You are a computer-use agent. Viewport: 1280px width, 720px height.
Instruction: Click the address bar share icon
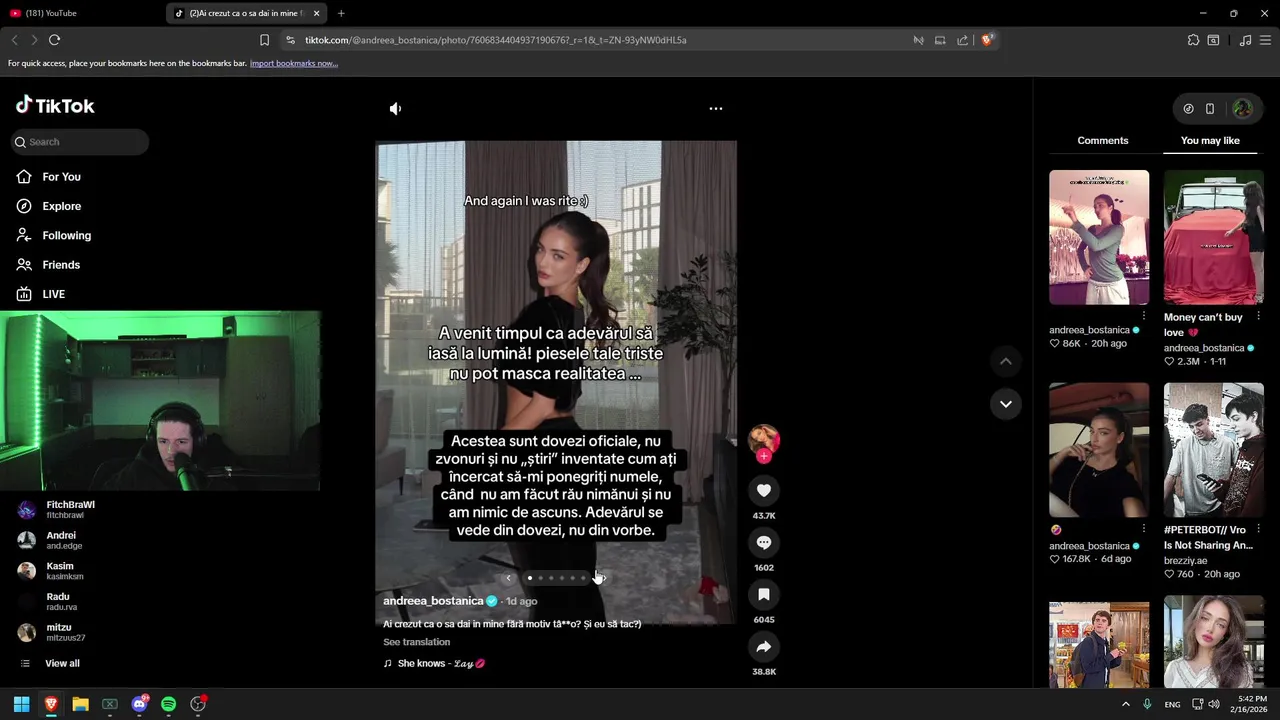click(x=962, y=40)
